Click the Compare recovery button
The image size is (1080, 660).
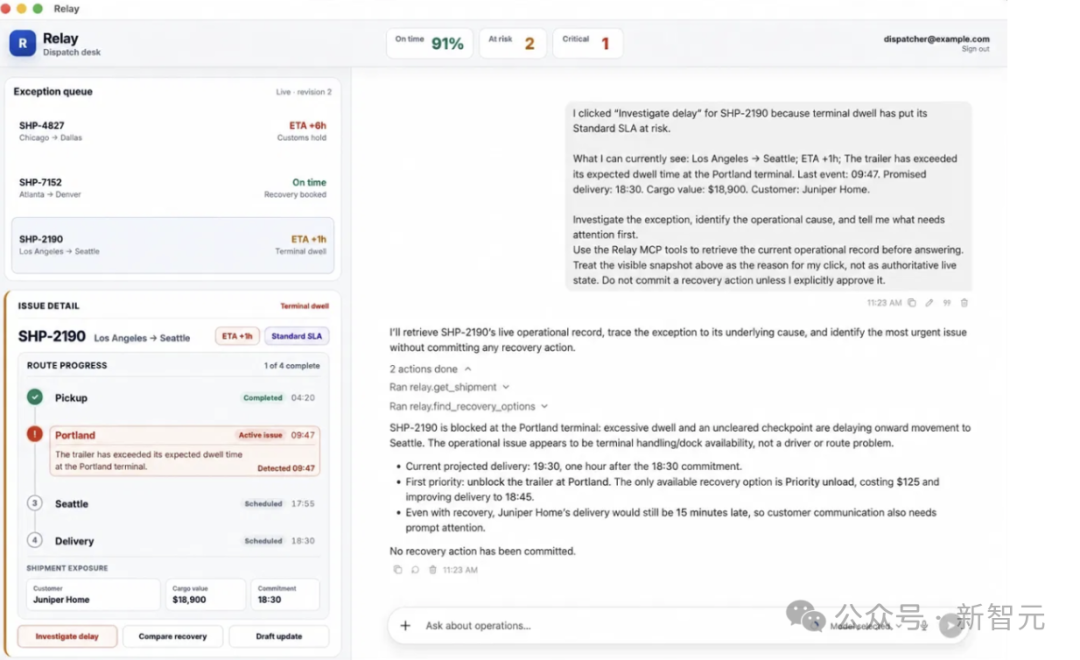(x=173, y=636)
